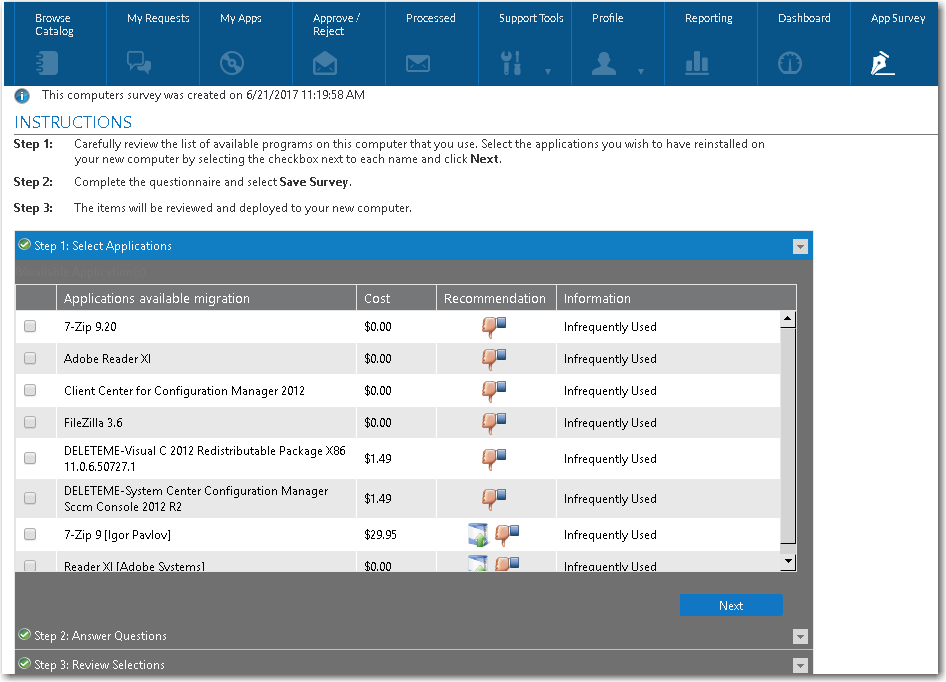Click the Reporting bar chart icon

697,63
